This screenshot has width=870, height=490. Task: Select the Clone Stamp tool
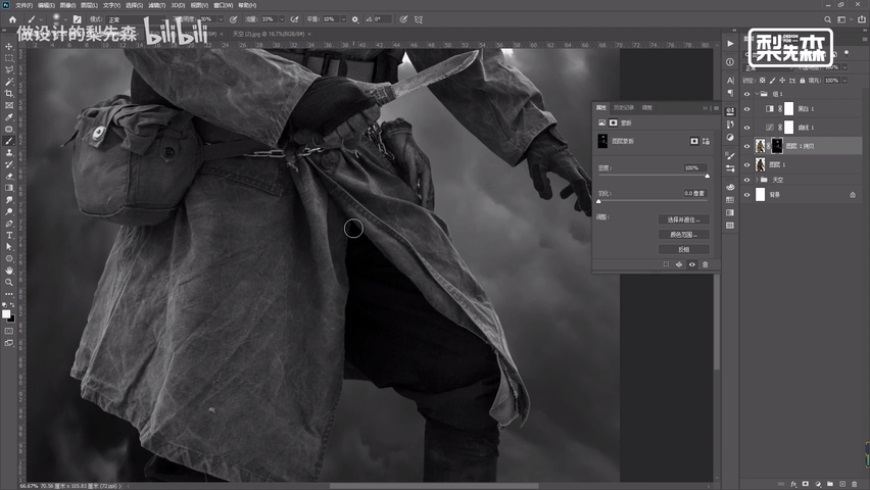tap(9, 153)
